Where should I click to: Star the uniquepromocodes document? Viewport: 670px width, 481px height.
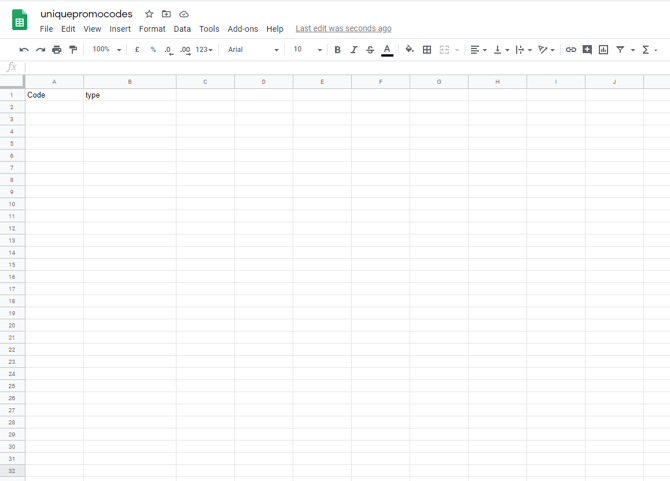149,14
